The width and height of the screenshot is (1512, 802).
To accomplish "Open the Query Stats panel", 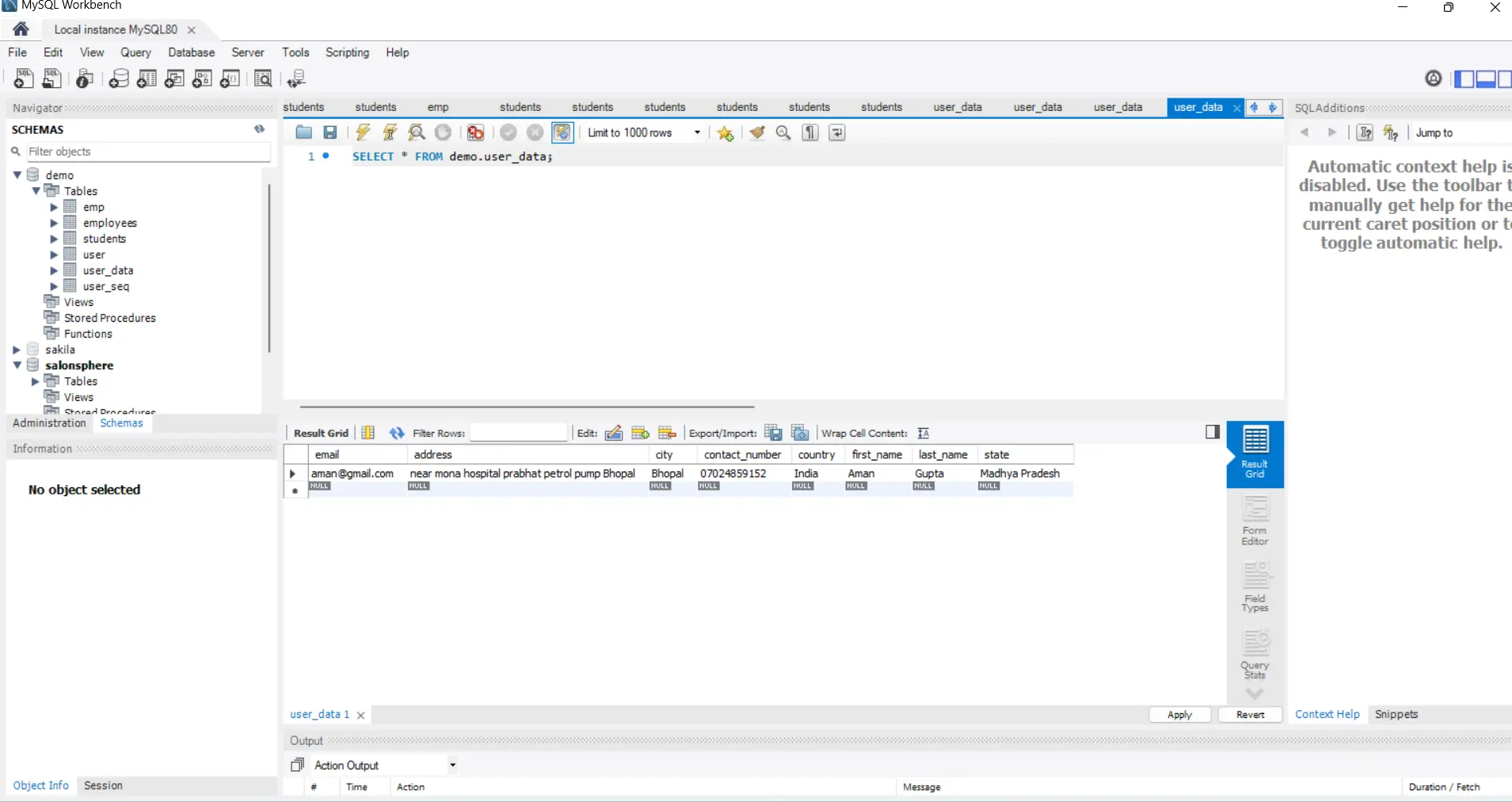I will [x=1255, y=655].
